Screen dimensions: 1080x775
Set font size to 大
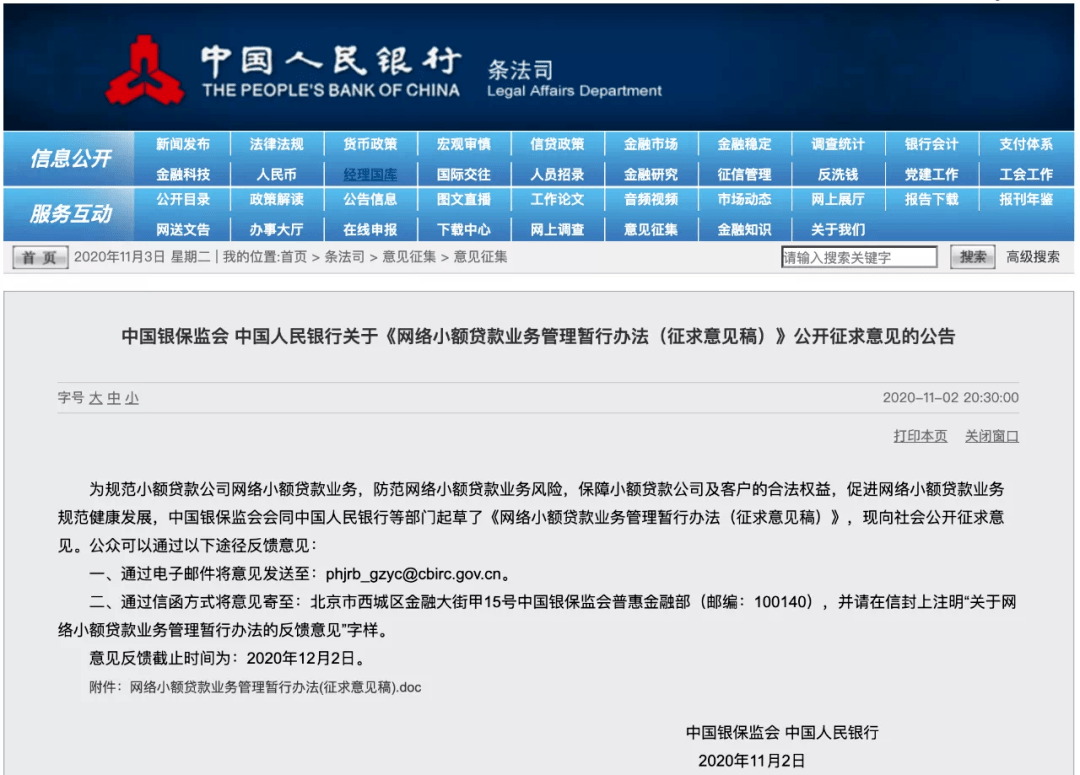pos(95,398)
